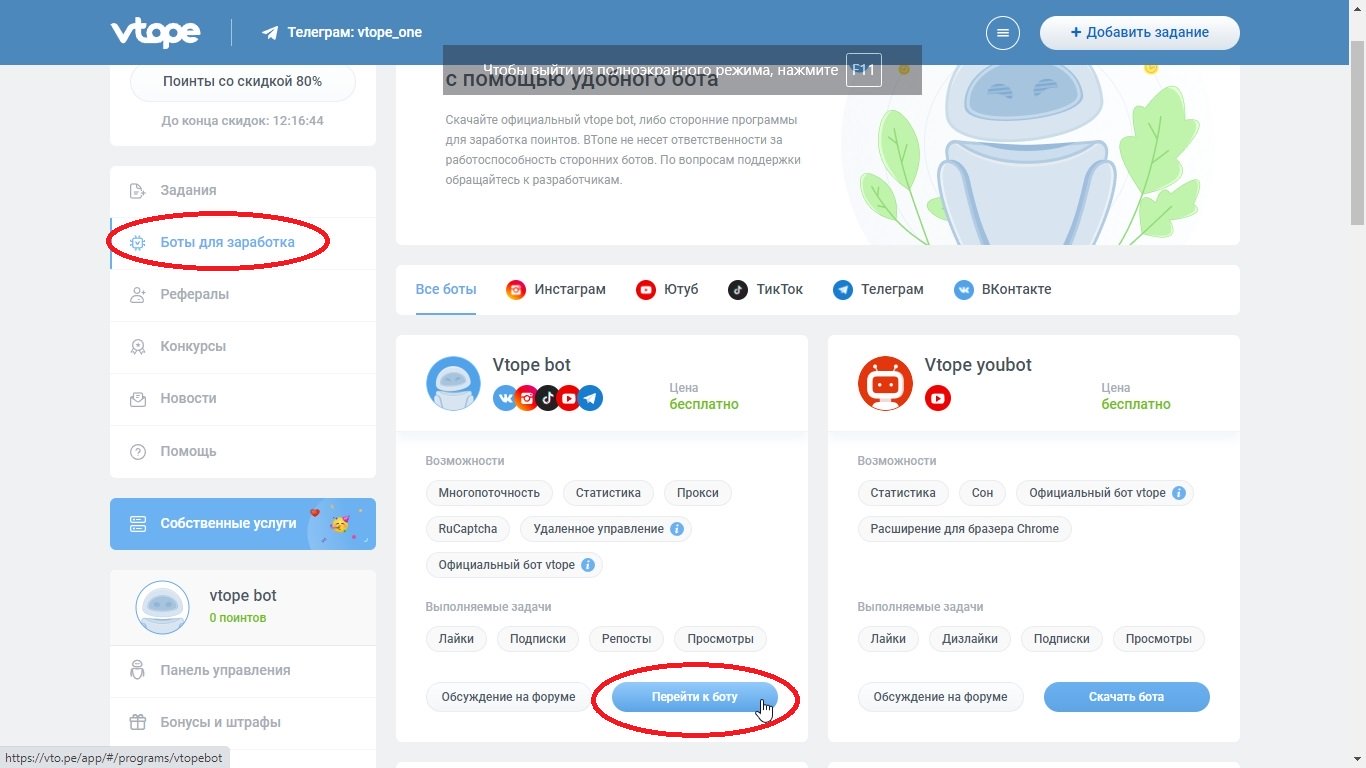Viewport: 1366px width, 768px height.
Task: Click the Бонусы и штрафы gift icon
Action: pyautogui.click(x=139, y=722)
